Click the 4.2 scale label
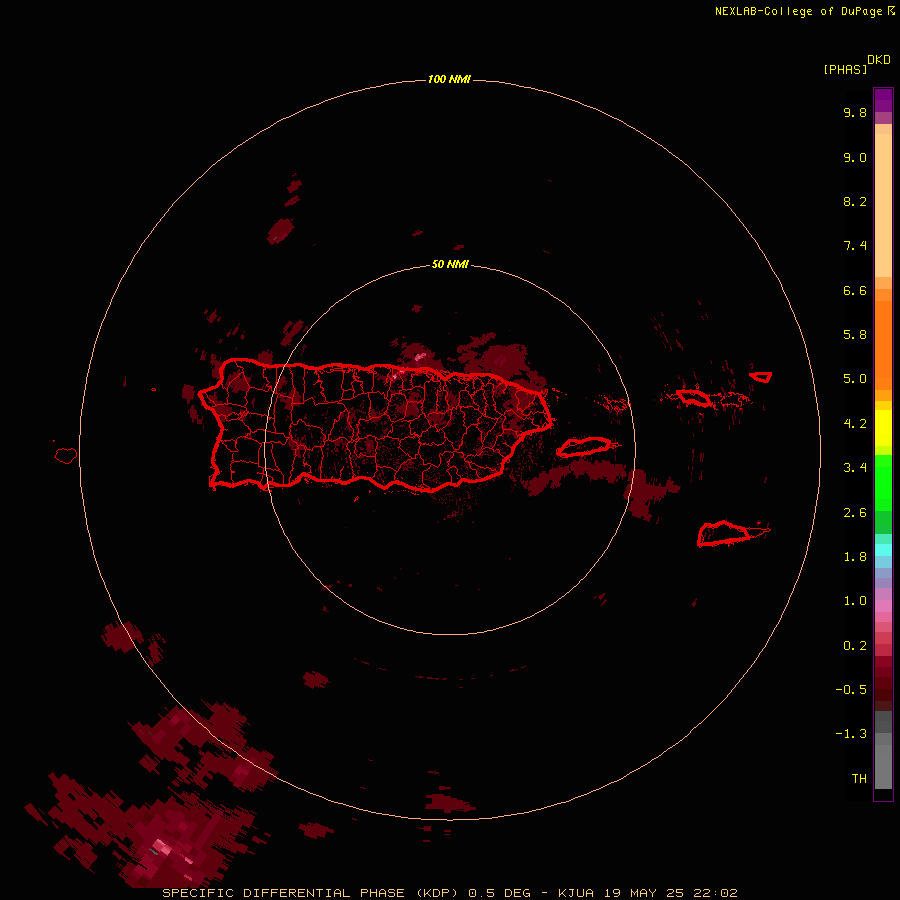The image size is (900, 900). [855, 424]
